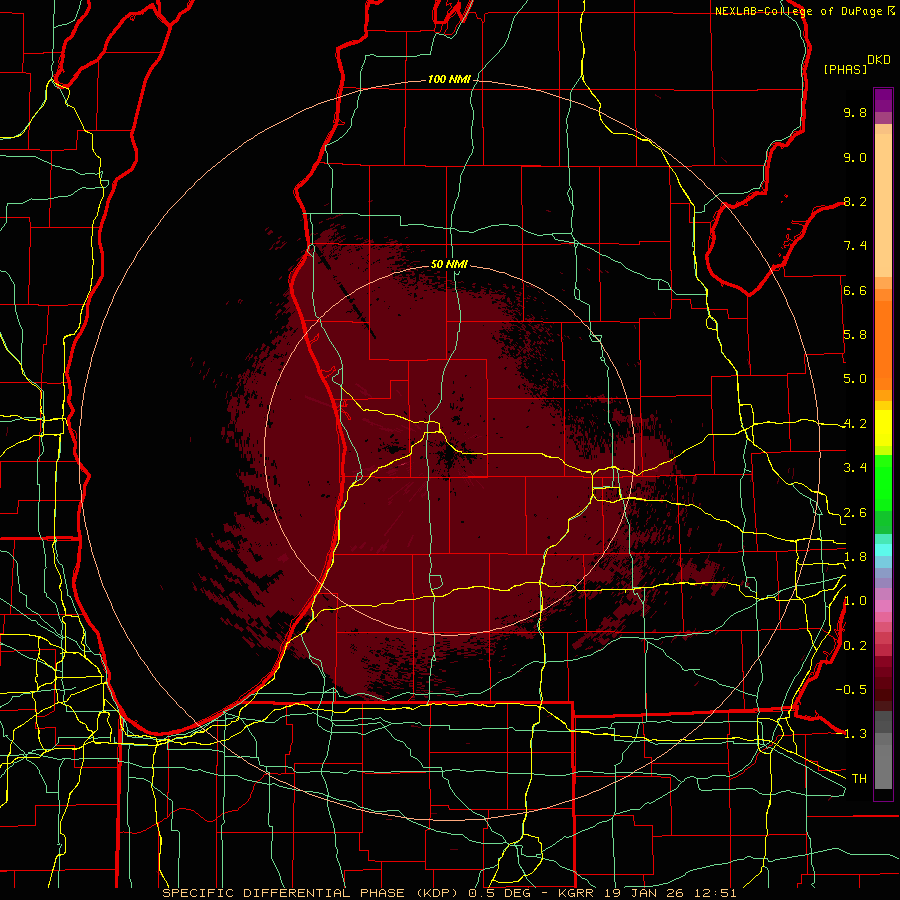Click the 8.2 legend value
This screenshot has width=900, height=900.
[x=855, y=201]
